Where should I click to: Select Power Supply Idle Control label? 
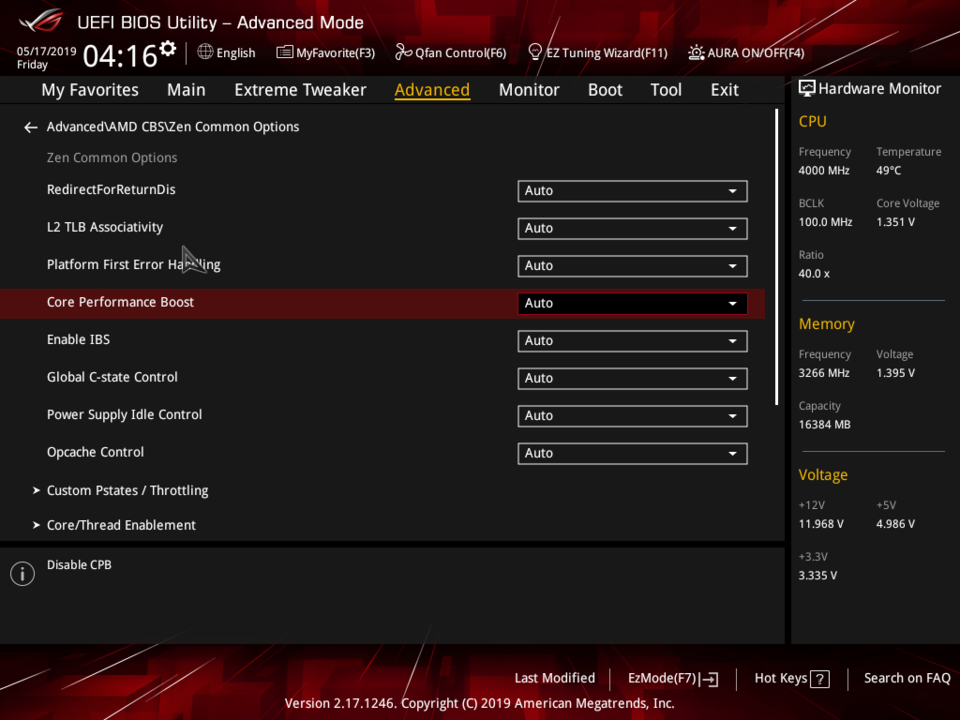click(x=124, y=415)
